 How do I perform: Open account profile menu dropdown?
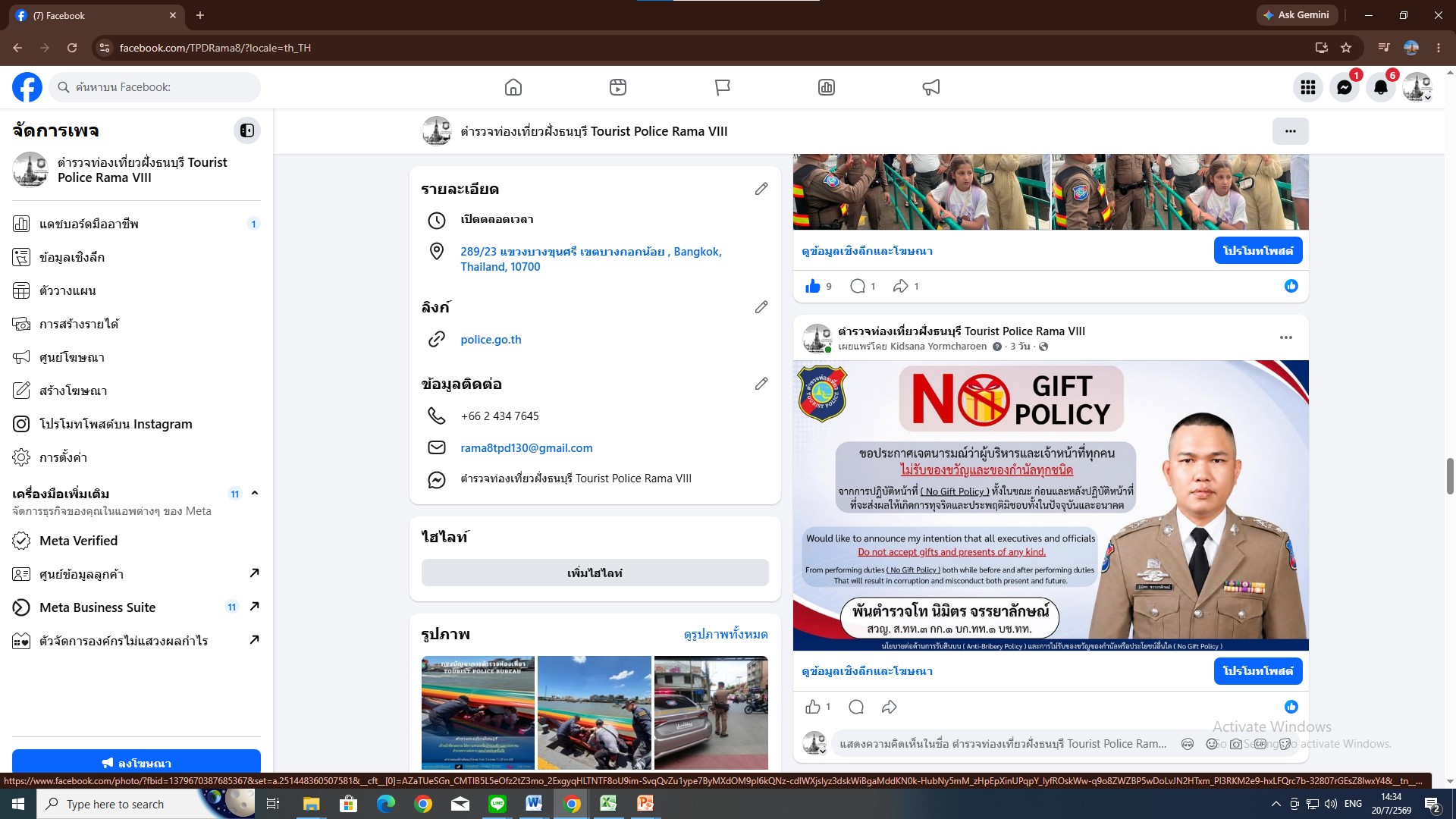coord(1417,87)
